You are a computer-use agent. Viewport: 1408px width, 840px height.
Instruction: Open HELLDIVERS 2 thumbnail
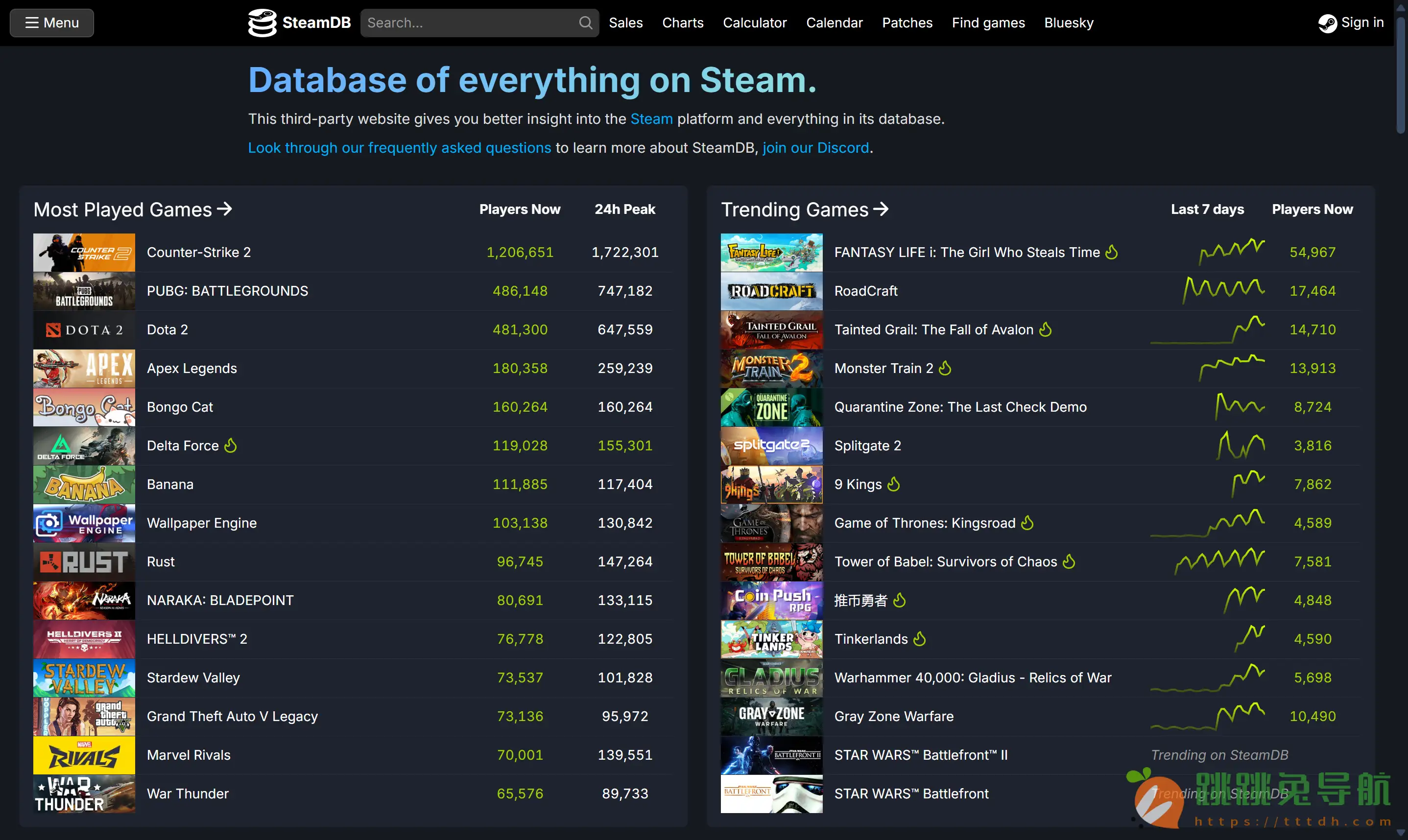[84, 639]
